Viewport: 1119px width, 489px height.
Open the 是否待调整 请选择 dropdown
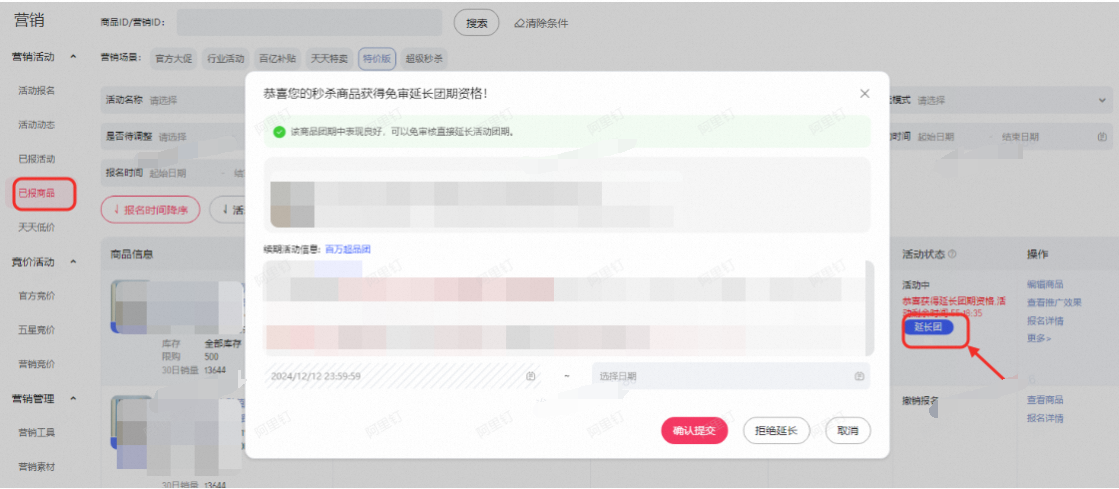[x=174, y=136]
